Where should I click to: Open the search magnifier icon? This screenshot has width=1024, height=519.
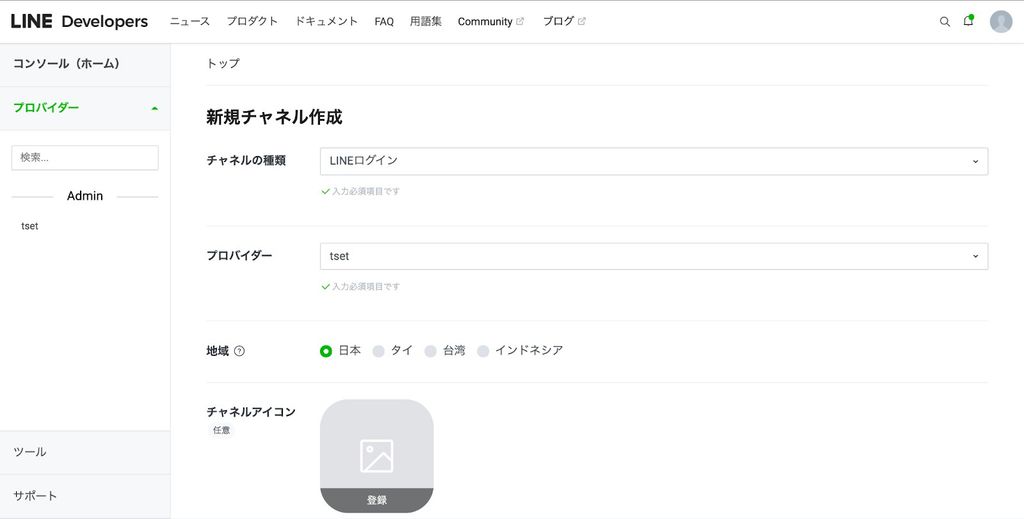pyautogui.click(x=944, y=22)
